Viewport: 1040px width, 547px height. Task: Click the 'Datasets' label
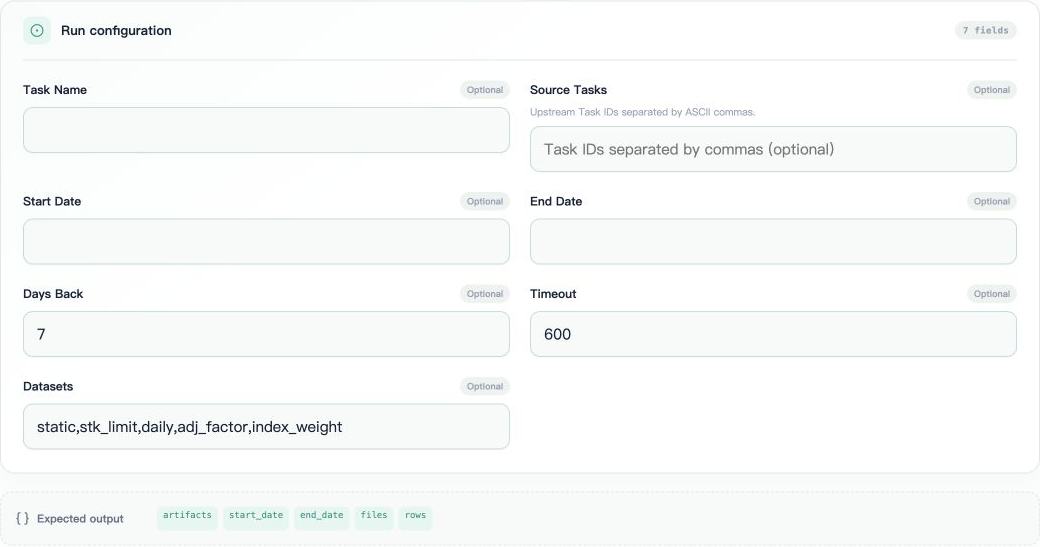click(48, 386)
